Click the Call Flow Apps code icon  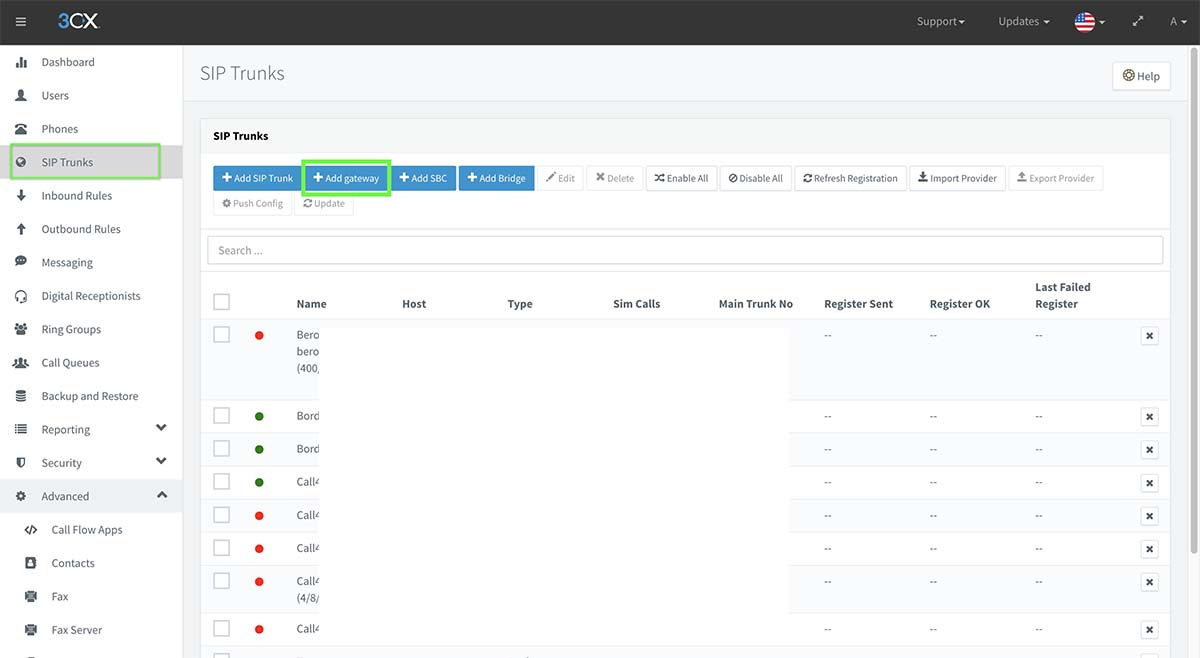tap(31, 530)
